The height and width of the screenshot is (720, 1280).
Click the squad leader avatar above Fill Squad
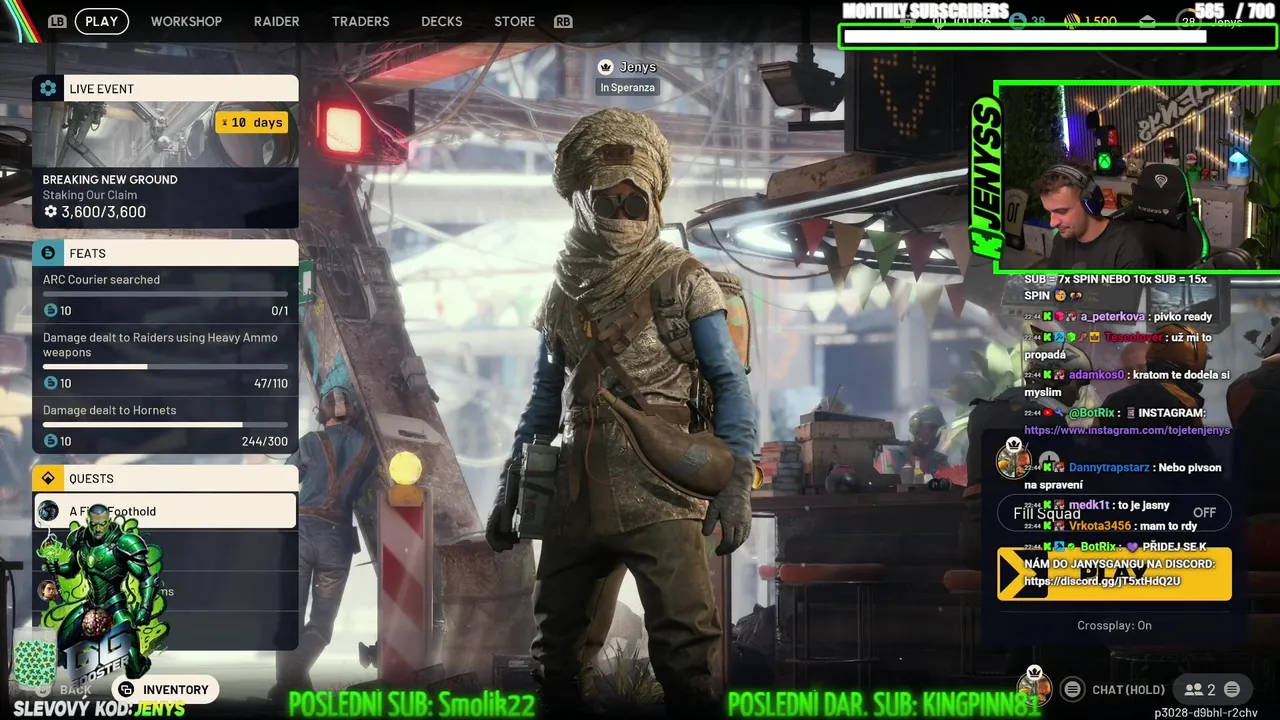[x=1013, y=459]
